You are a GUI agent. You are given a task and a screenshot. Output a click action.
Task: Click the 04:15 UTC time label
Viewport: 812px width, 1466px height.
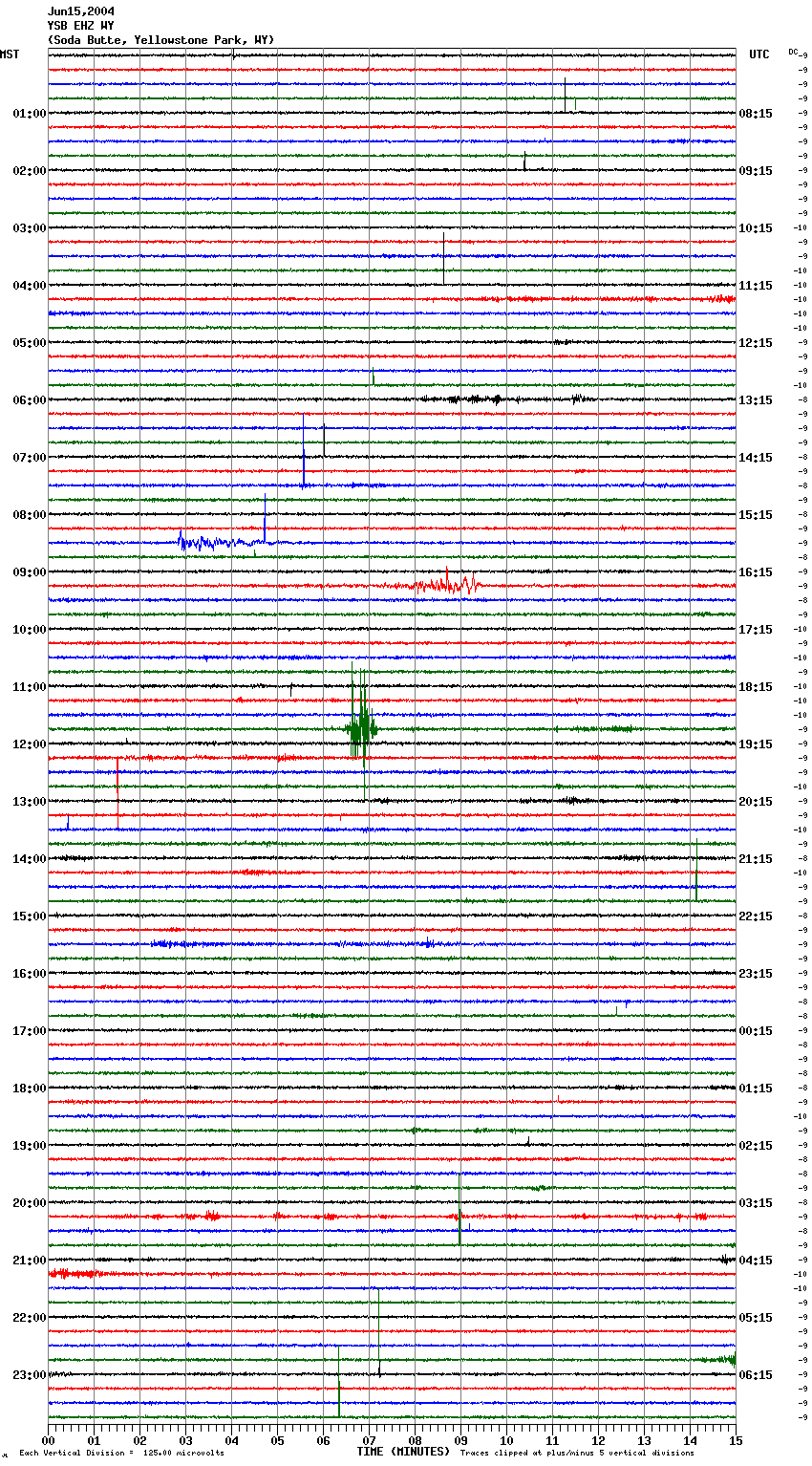click(x=756, y=1261)
